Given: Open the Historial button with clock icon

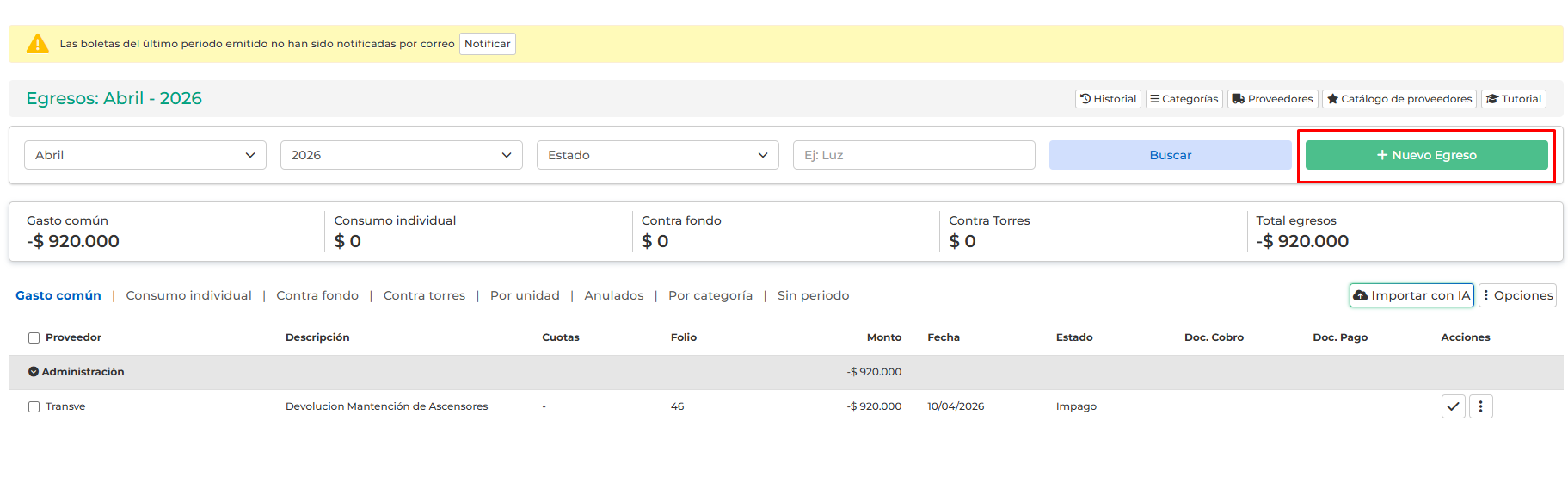Looking at the screenshot, I should [1108, 99].
